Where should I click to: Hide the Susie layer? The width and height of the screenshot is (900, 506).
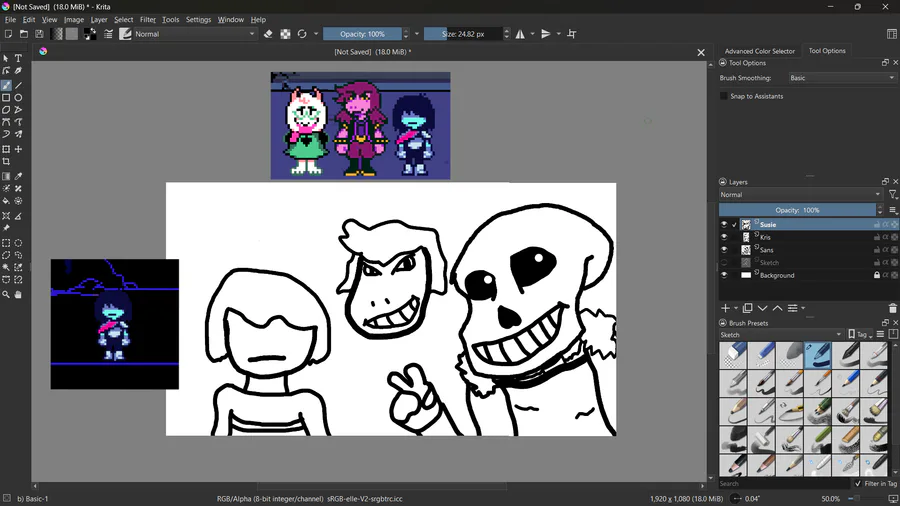click(724, 224)
